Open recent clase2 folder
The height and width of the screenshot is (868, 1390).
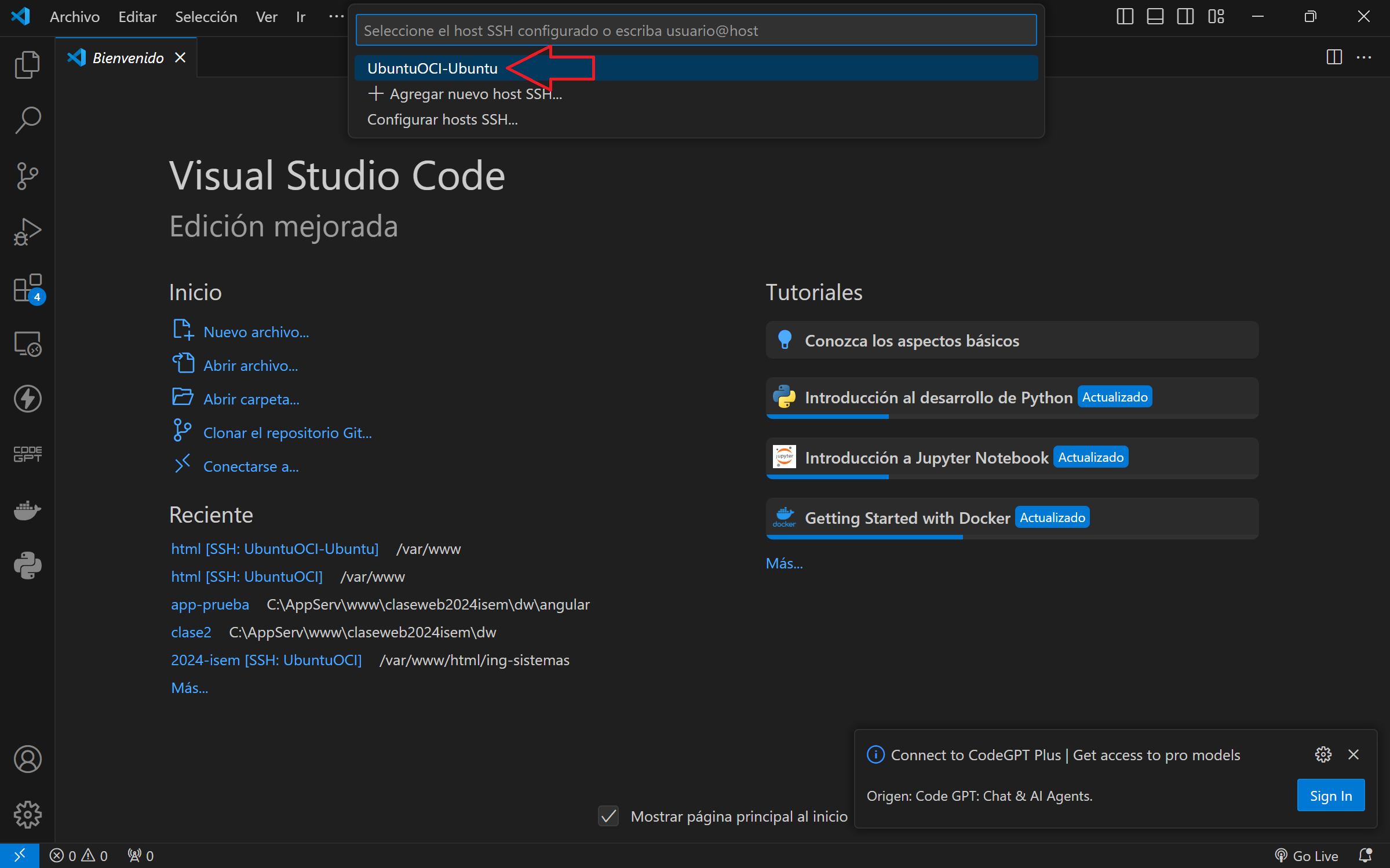point(191,632)
